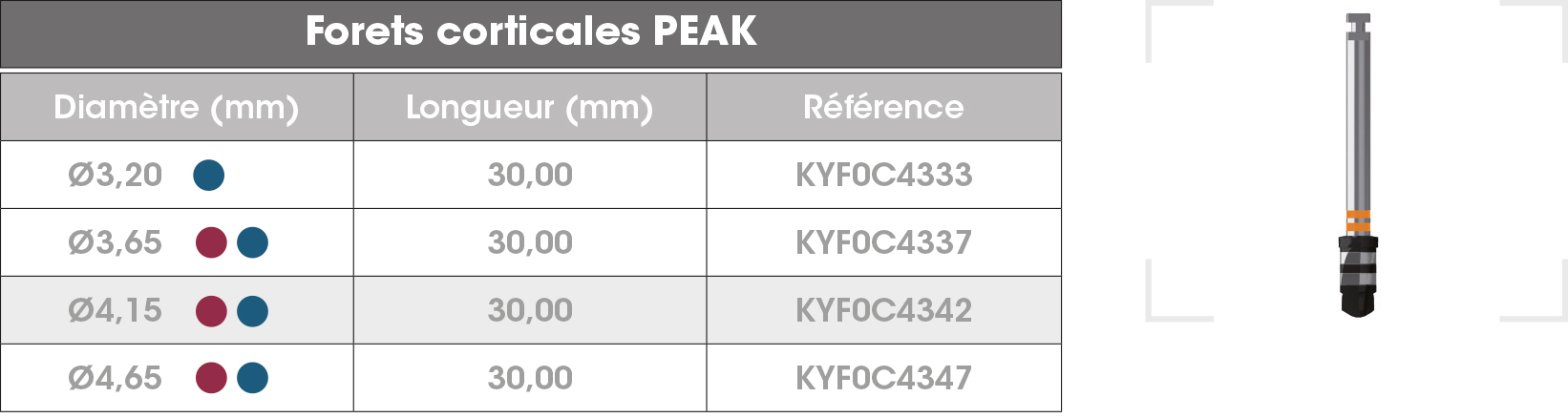Click the blue dot beside Ø3,20

pyautogui.click(x=208, y=176)
